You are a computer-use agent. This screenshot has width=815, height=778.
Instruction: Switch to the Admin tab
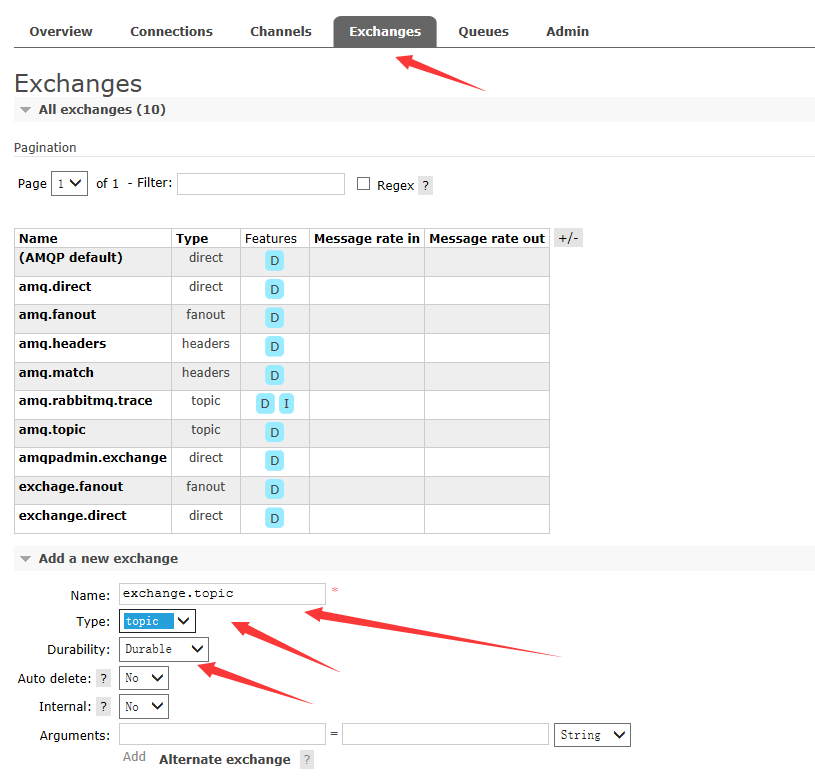click(x=568, y=32)
